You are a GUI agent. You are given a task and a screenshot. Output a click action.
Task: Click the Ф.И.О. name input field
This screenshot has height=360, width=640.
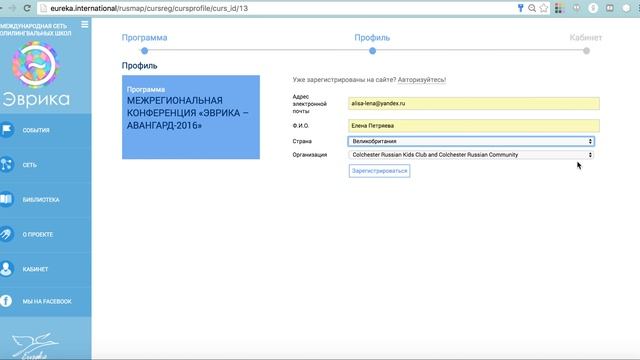tap(474, 126)
